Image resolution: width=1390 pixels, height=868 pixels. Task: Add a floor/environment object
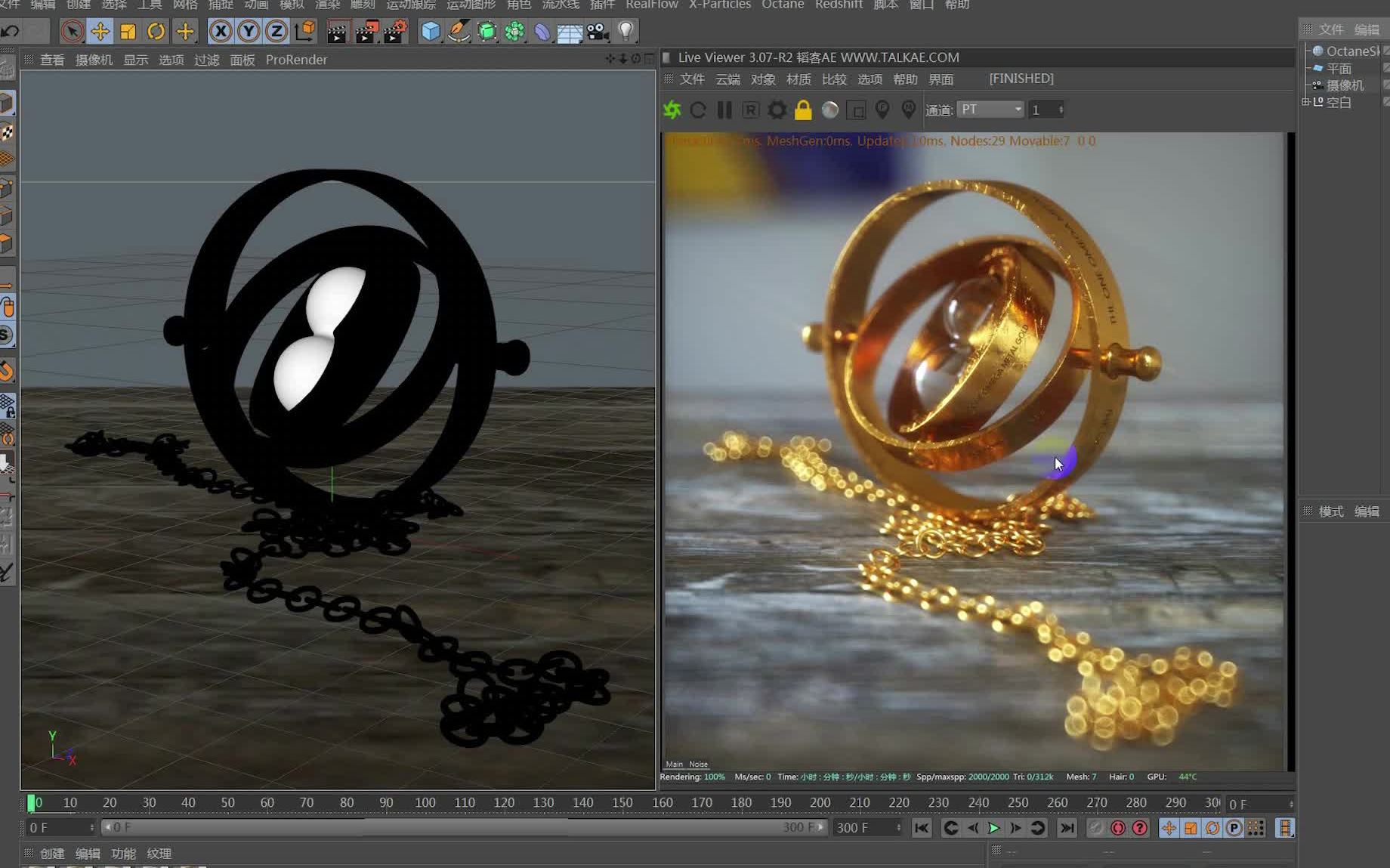click(570, 32)
